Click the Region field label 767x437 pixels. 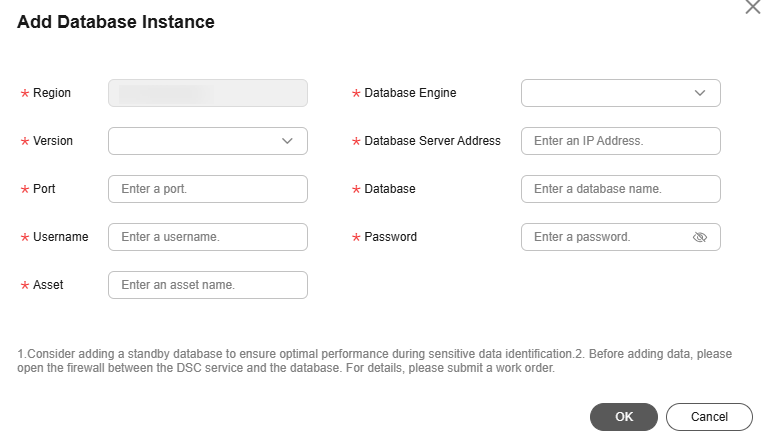click(x=52, y=93)
